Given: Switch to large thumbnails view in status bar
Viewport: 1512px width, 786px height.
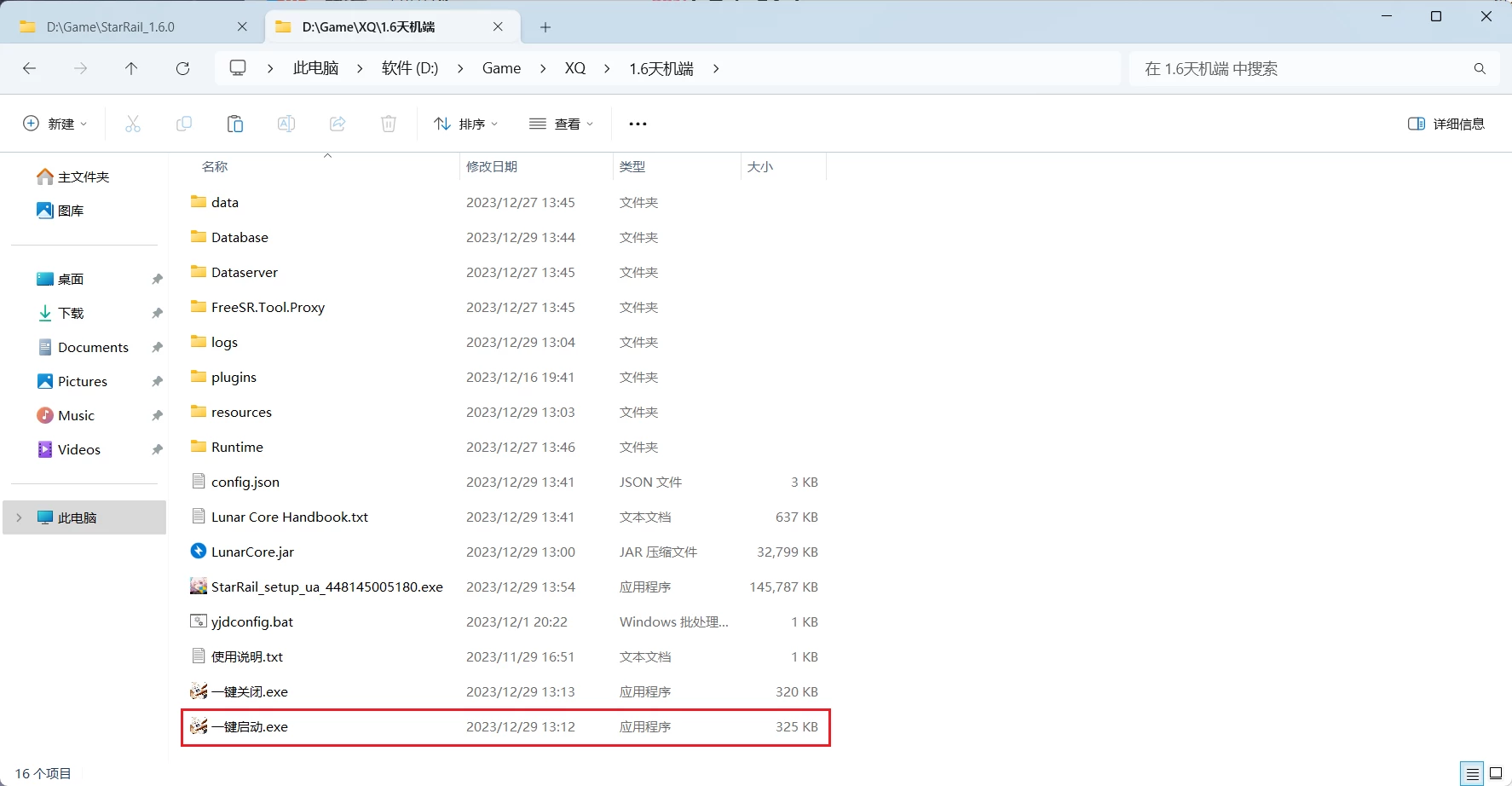Looking at the screenshot, I should click(1496, 774).
